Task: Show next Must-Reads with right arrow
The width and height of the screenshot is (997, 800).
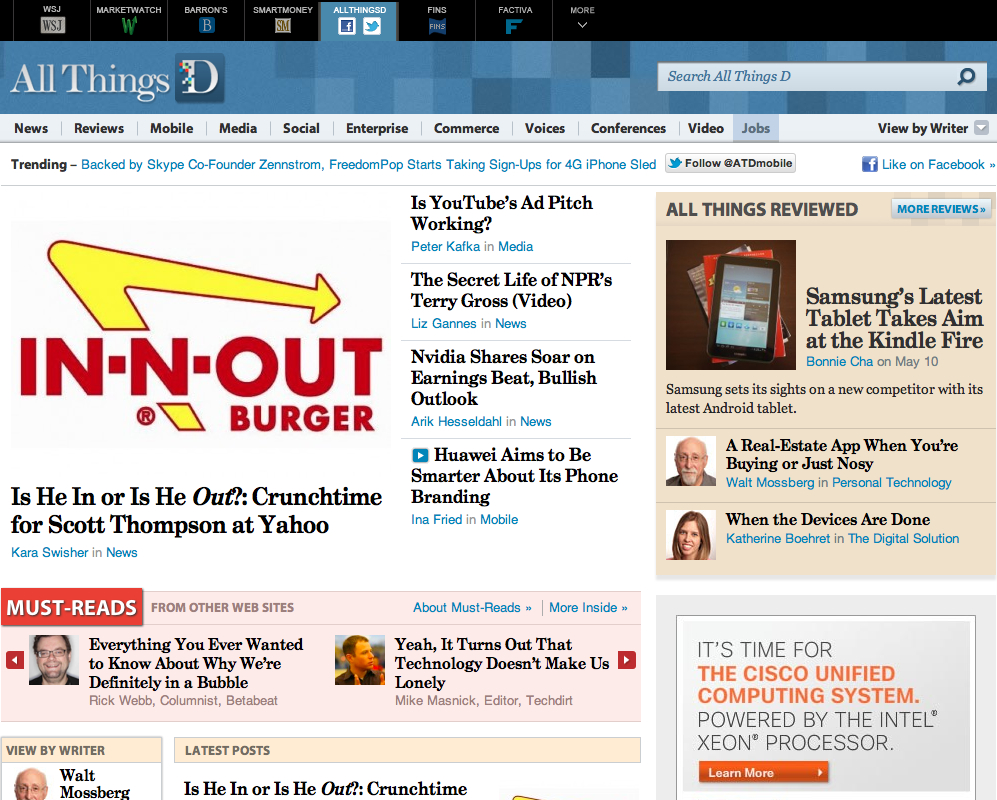Action: point(627,660)
